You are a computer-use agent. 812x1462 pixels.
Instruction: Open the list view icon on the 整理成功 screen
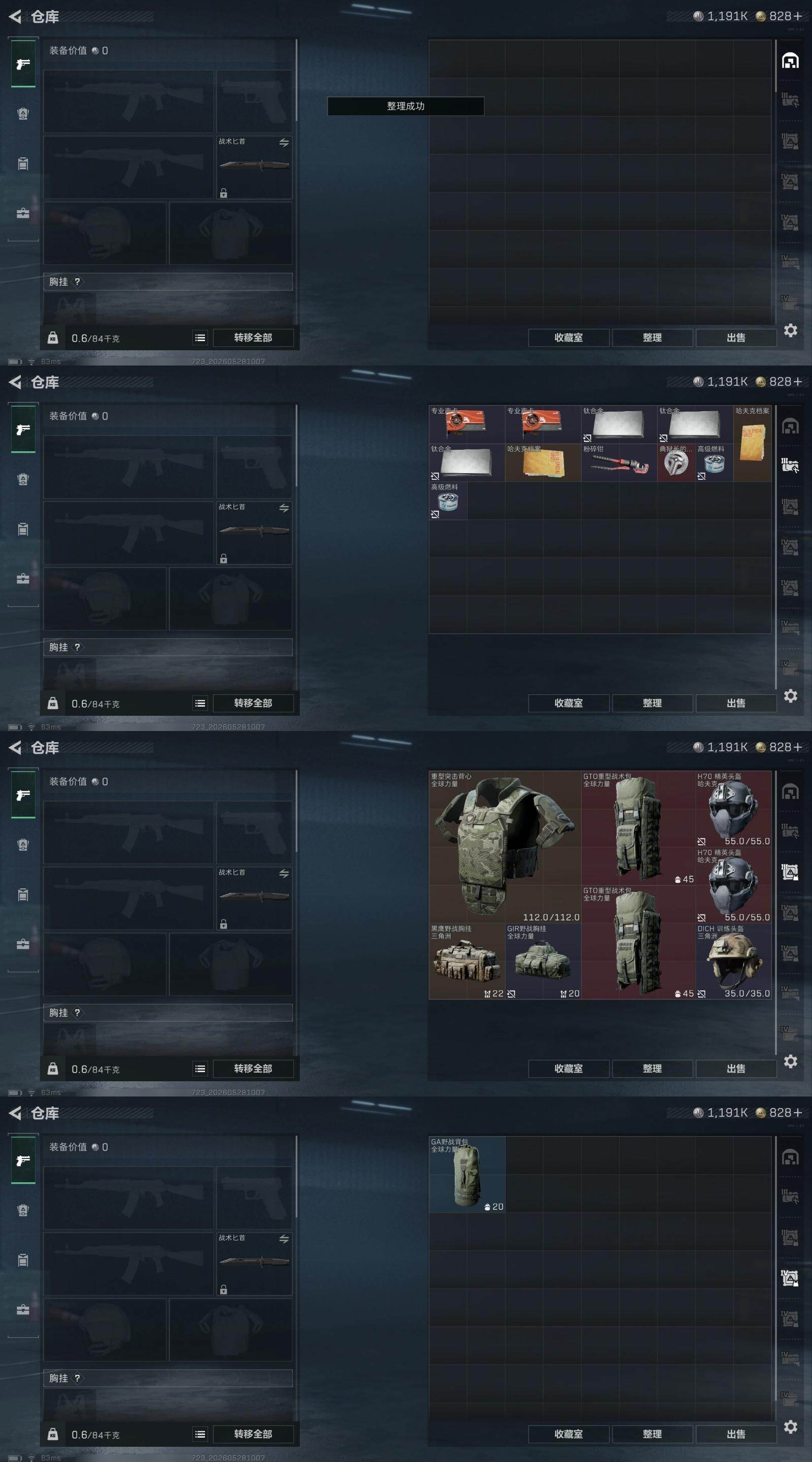(x=200, y=338)
